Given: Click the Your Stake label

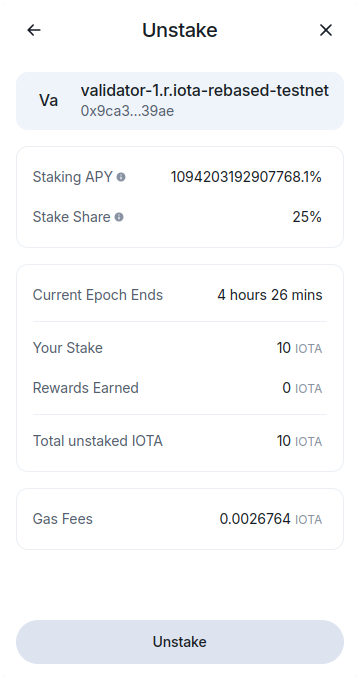Looking at the screenshot, I should coord(68,348).
